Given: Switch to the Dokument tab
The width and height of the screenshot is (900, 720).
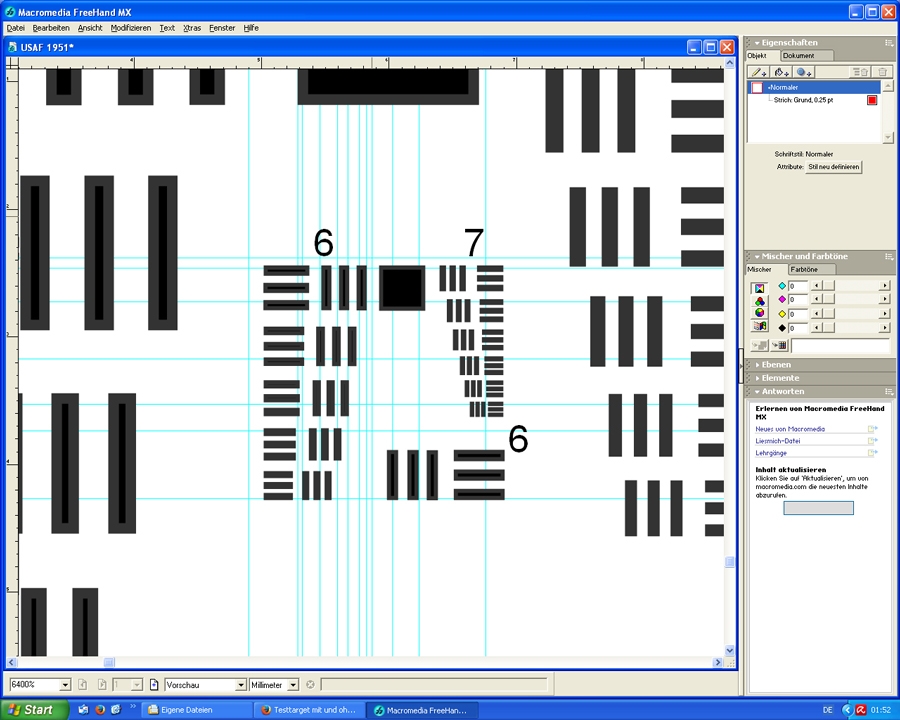Looking at the screenshot, I should coord(798,56).
